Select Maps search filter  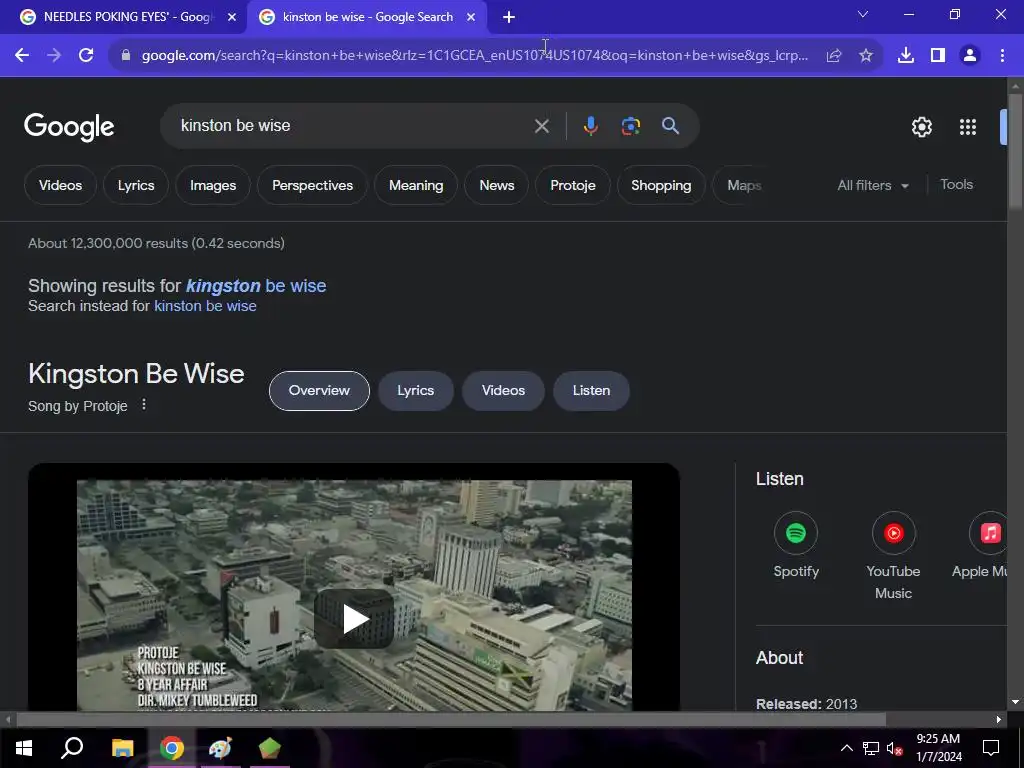click(744, 185)
